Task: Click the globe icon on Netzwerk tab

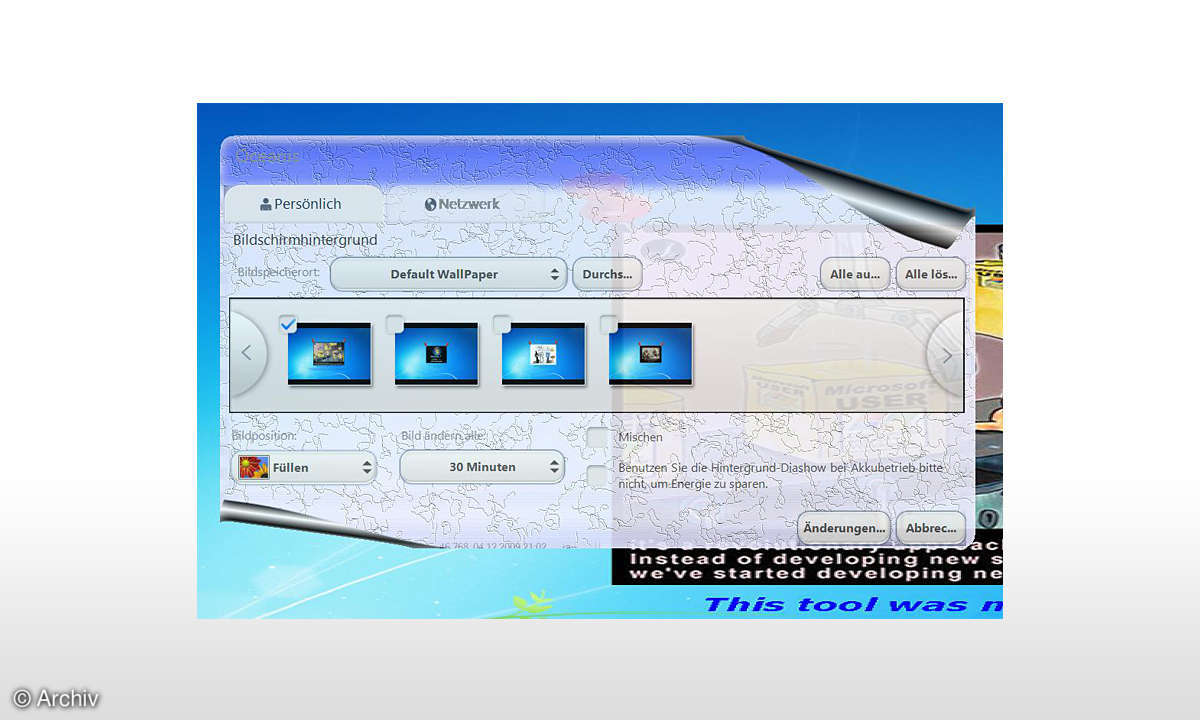Action: (431, 205)
